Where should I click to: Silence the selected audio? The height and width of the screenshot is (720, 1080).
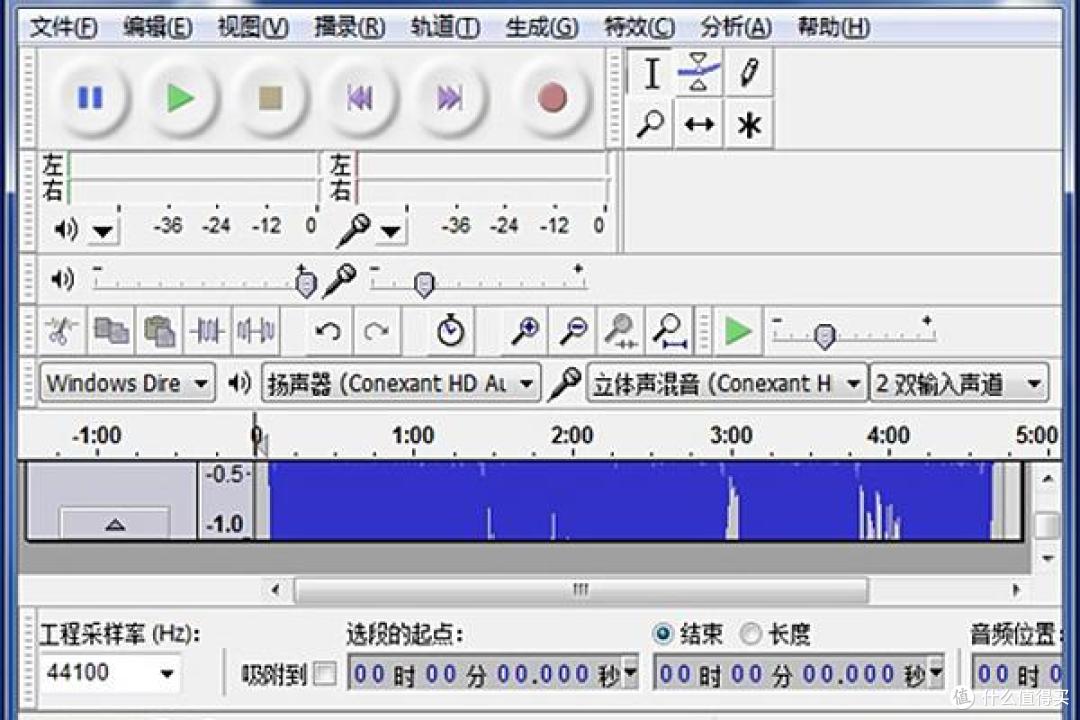point(256,331)
